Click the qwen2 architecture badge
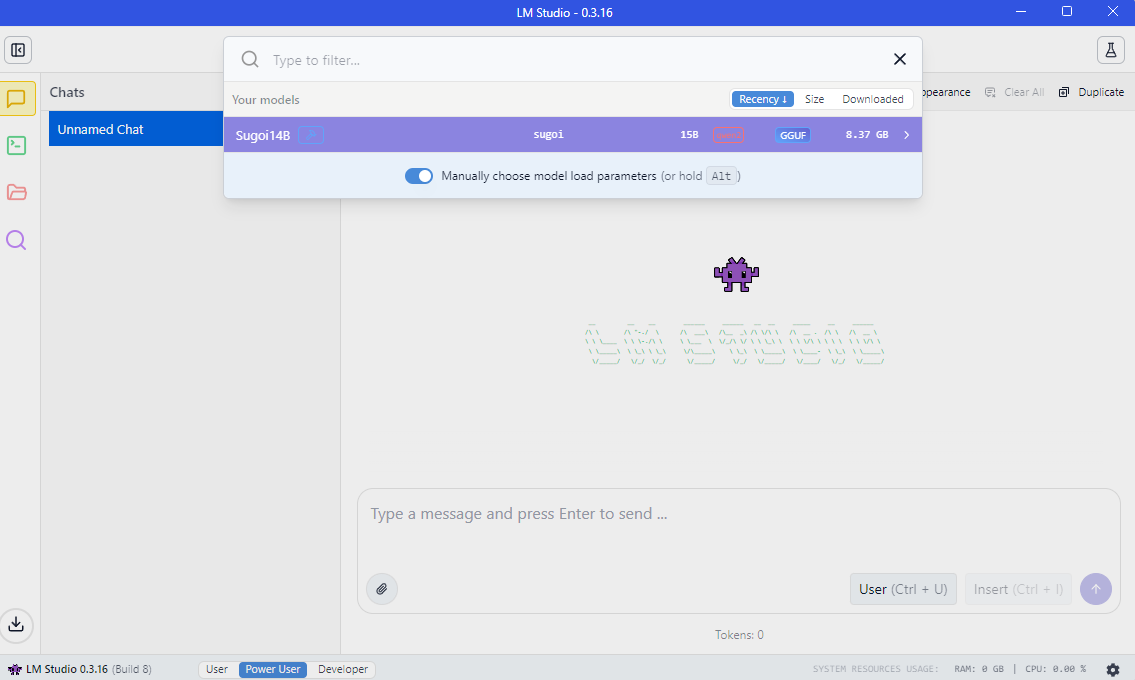This screenshot has height=680, width=1135. pyautogui.click(x=728, y=135)
